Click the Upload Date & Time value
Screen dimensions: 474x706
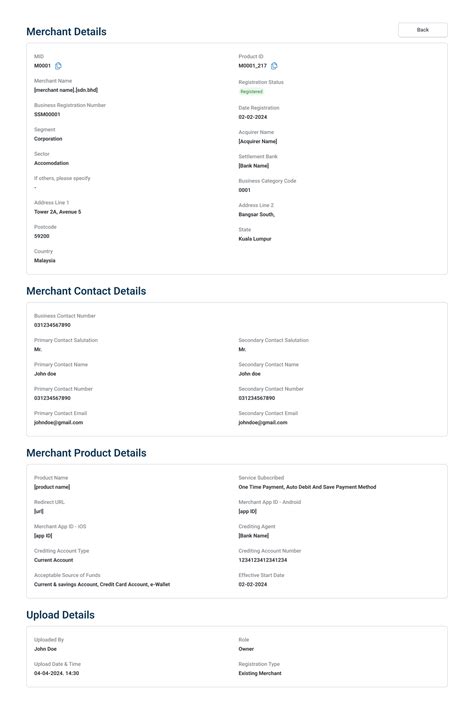pyautogui.click(x=57, y=674)
